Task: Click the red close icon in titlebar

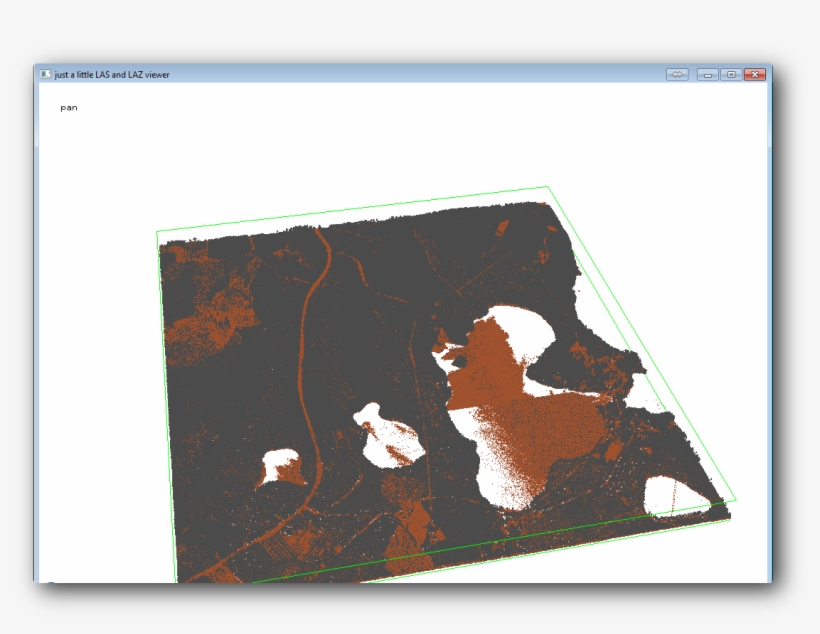Action: tap(755, 73)
